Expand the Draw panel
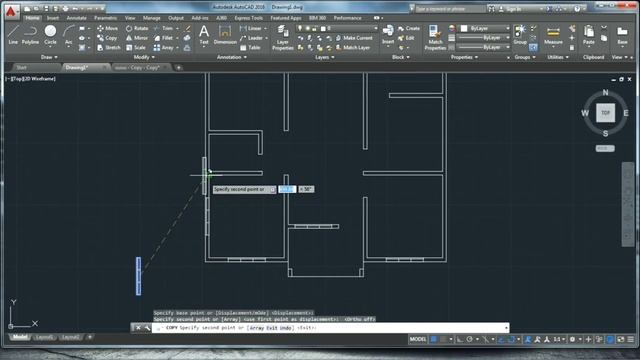 49,57
